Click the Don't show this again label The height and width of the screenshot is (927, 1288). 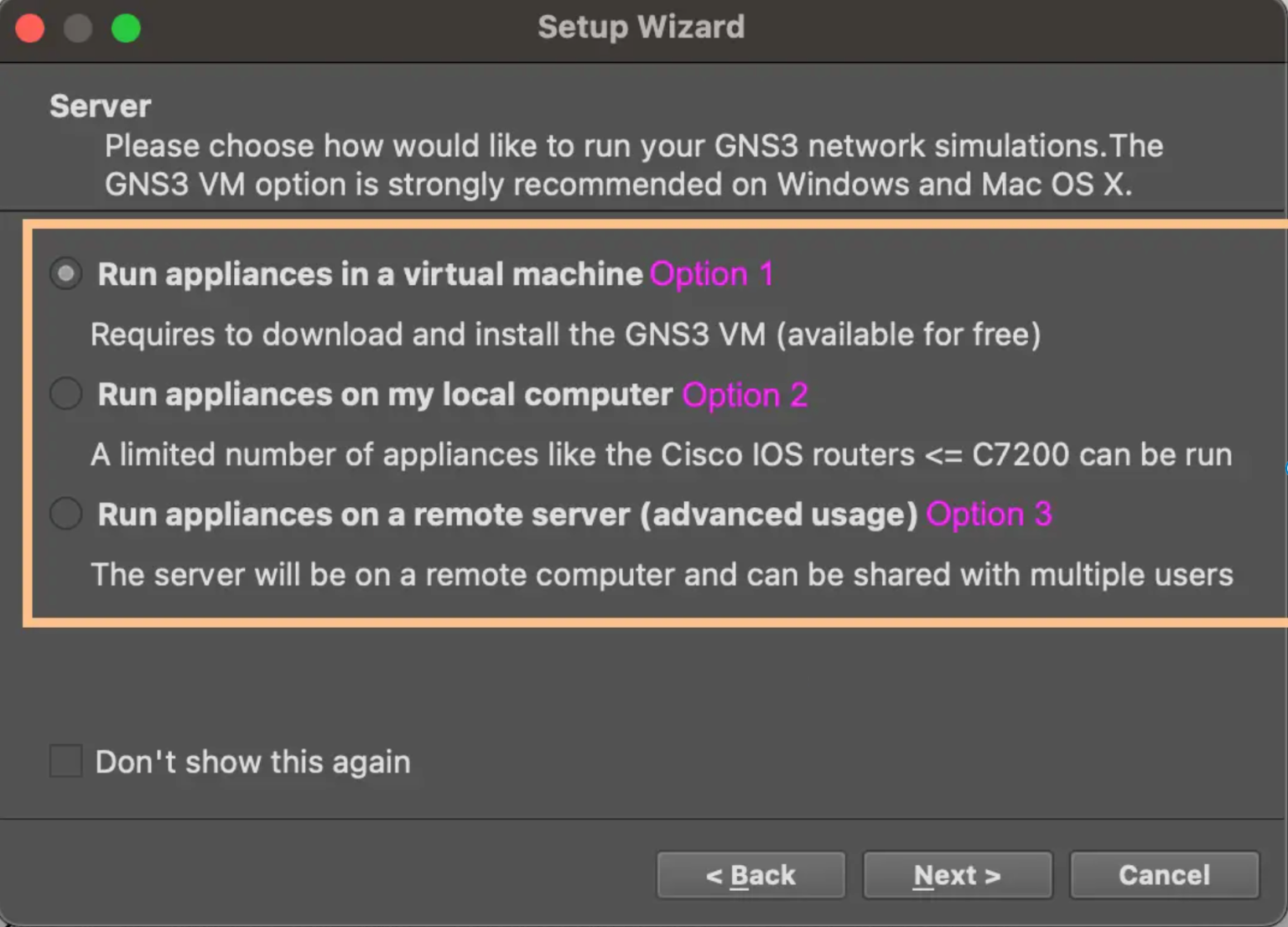252,761
